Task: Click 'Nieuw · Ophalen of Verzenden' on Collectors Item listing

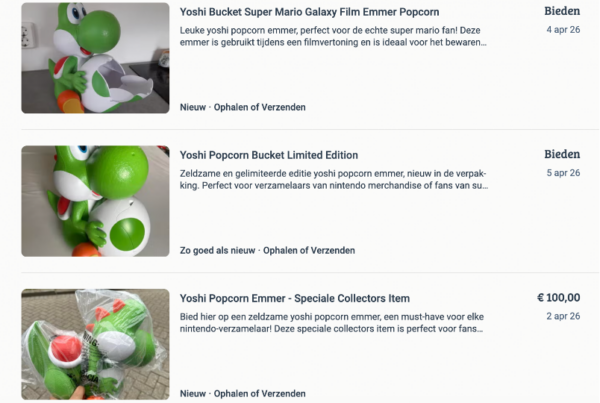Action: point(243,393)
